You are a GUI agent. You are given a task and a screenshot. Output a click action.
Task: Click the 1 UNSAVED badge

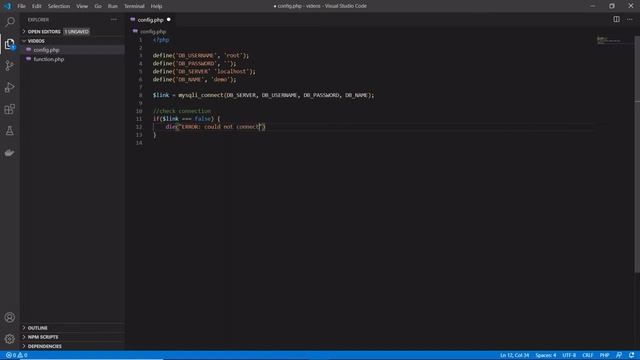click(77, 31)
